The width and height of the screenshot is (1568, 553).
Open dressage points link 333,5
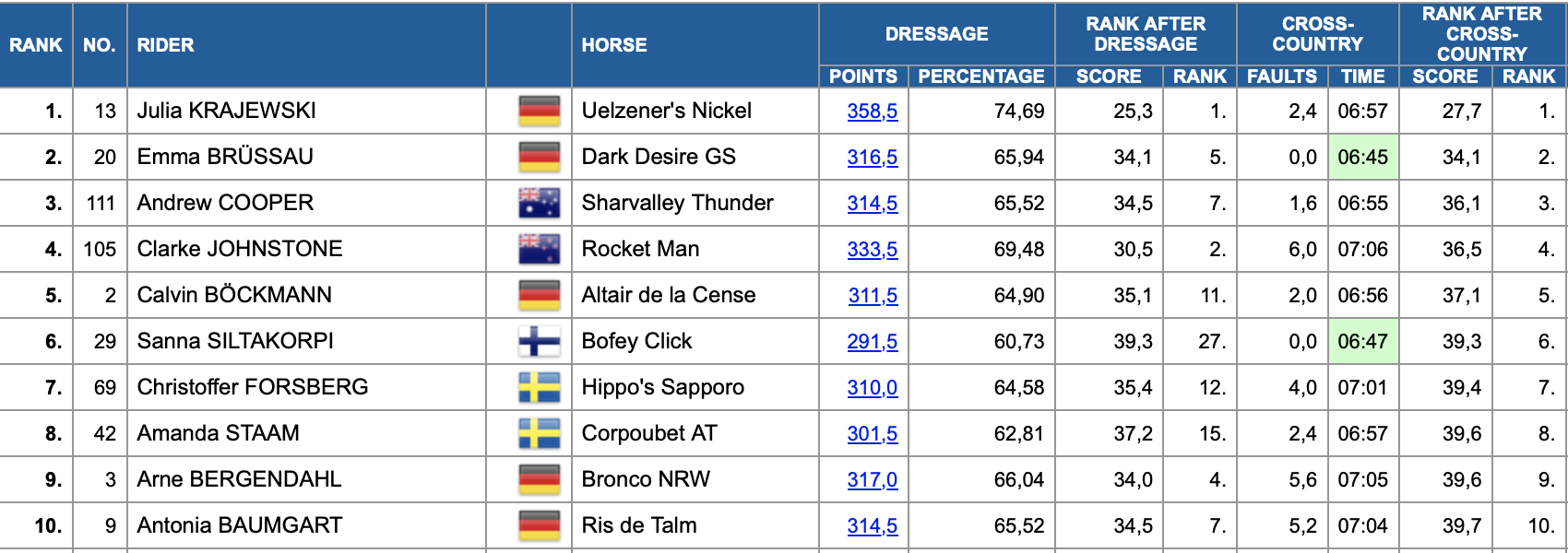pyautogui.click(x=873, y=250)
